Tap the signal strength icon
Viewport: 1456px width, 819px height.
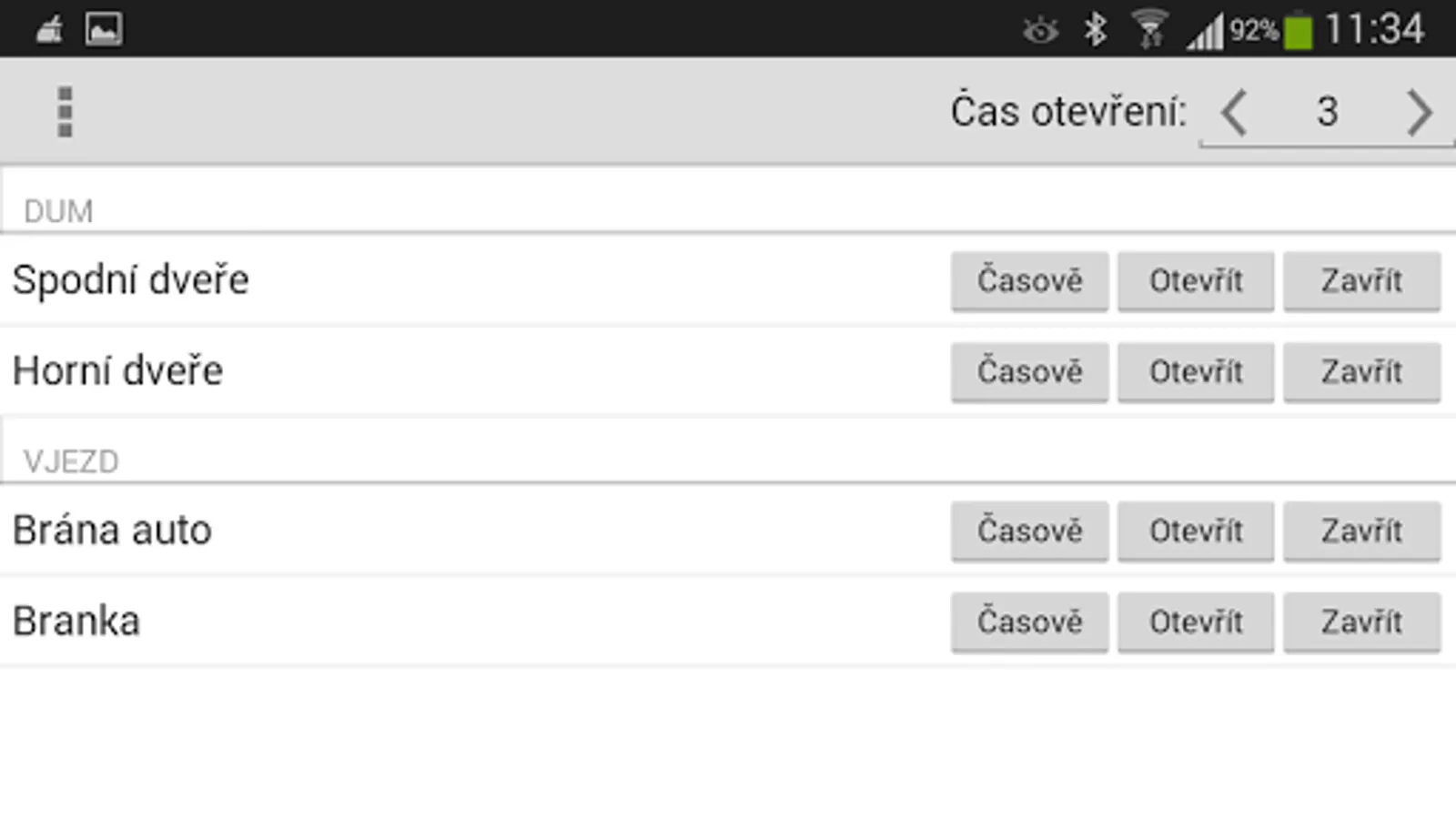point(1205,33)
